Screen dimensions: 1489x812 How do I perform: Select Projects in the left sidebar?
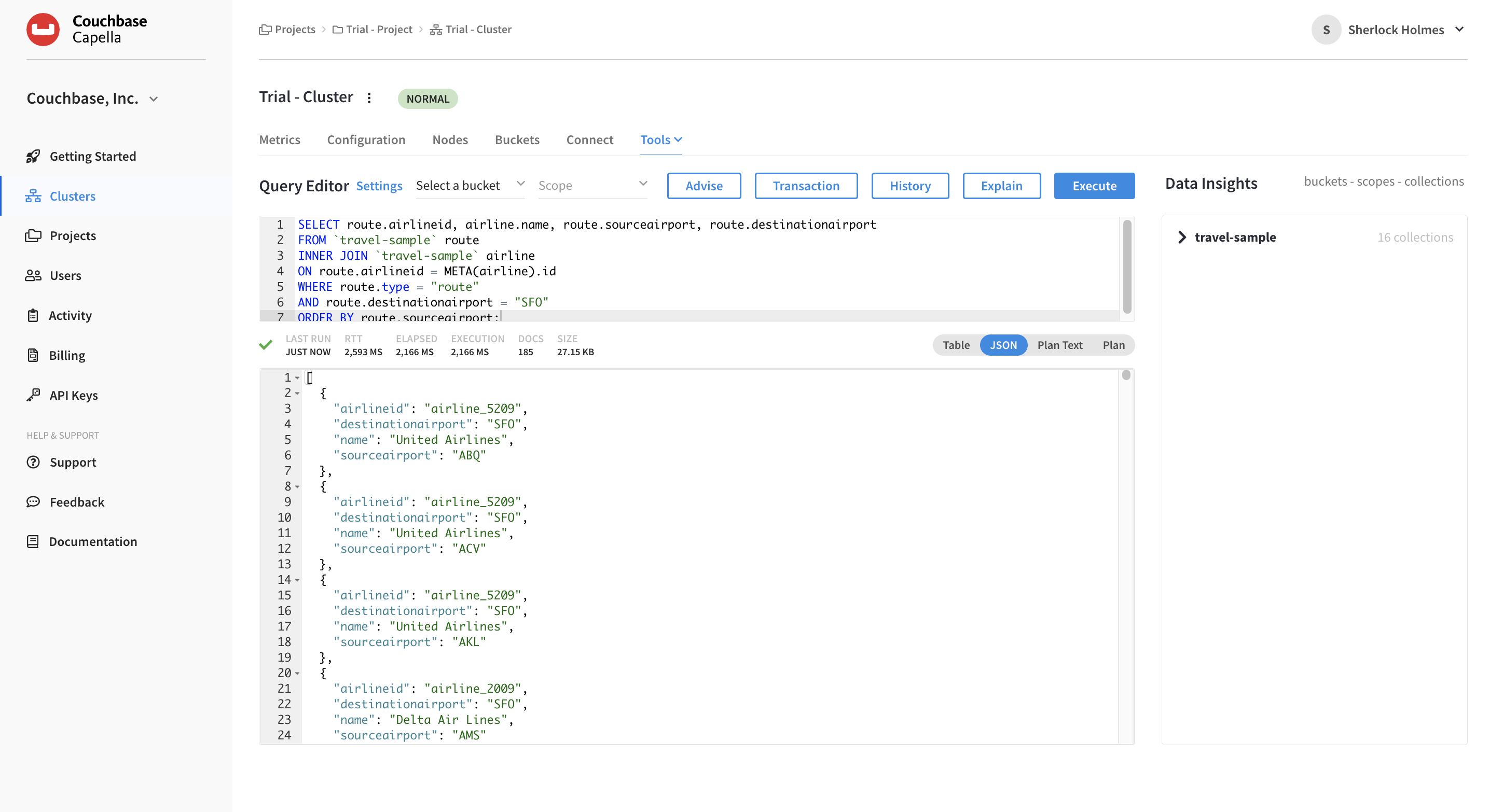72,235
